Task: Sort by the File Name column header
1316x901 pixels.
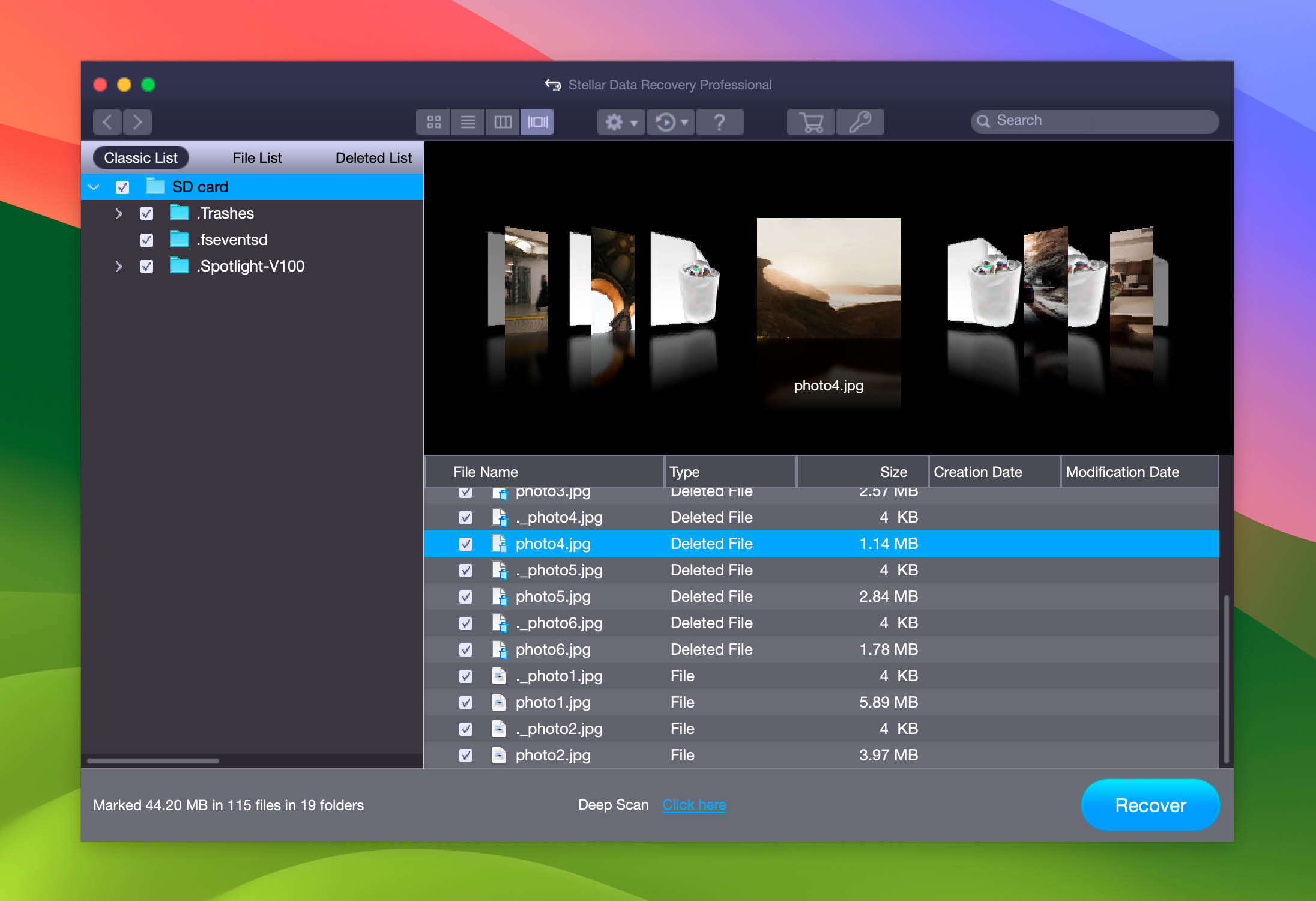Action: coord(545,472)
